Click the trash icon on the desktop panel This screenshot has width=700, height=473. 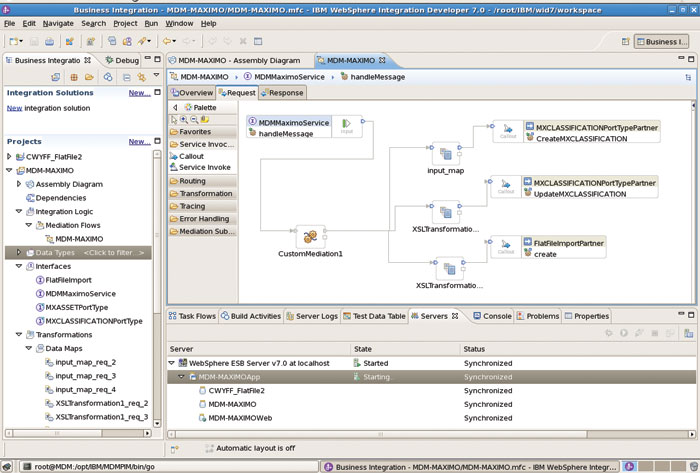click(x=694, y=467)
